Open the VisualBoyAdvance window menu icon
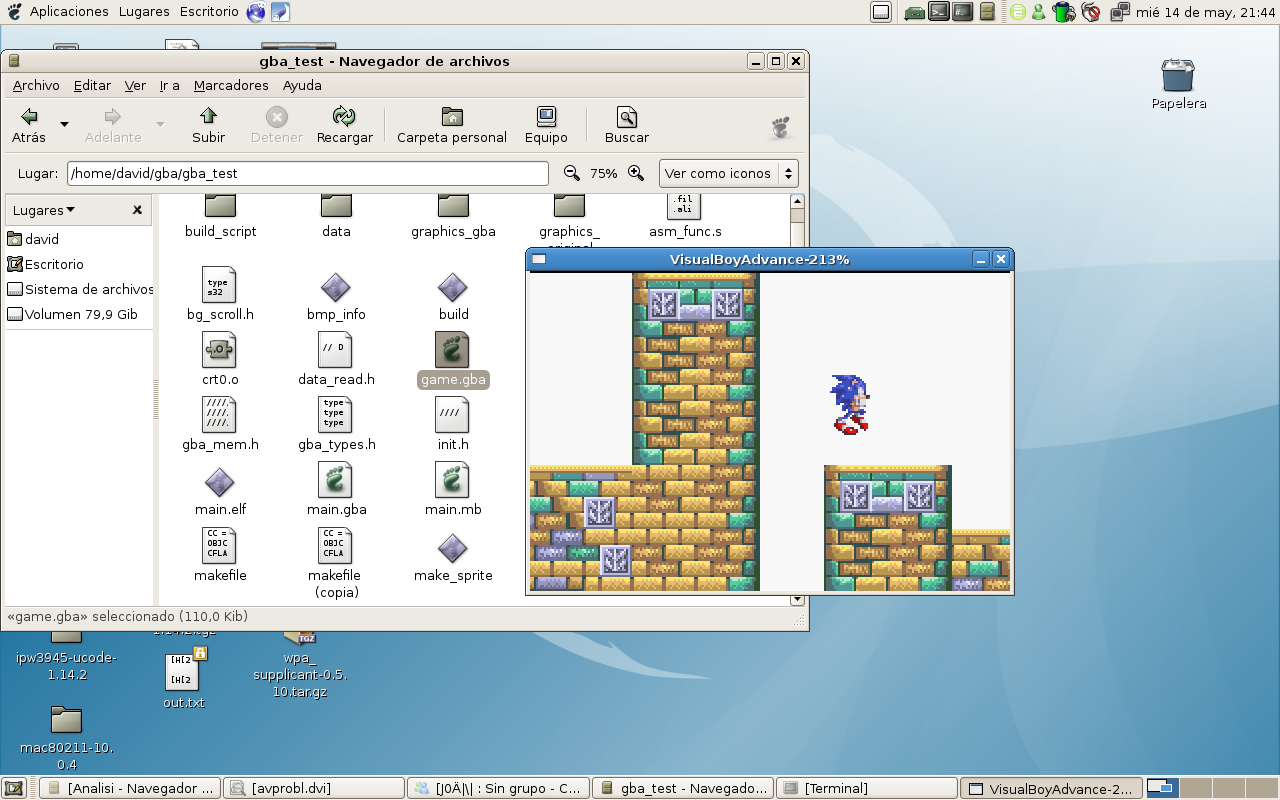The height and width of the screenshot is (800, 1280). 539,259
